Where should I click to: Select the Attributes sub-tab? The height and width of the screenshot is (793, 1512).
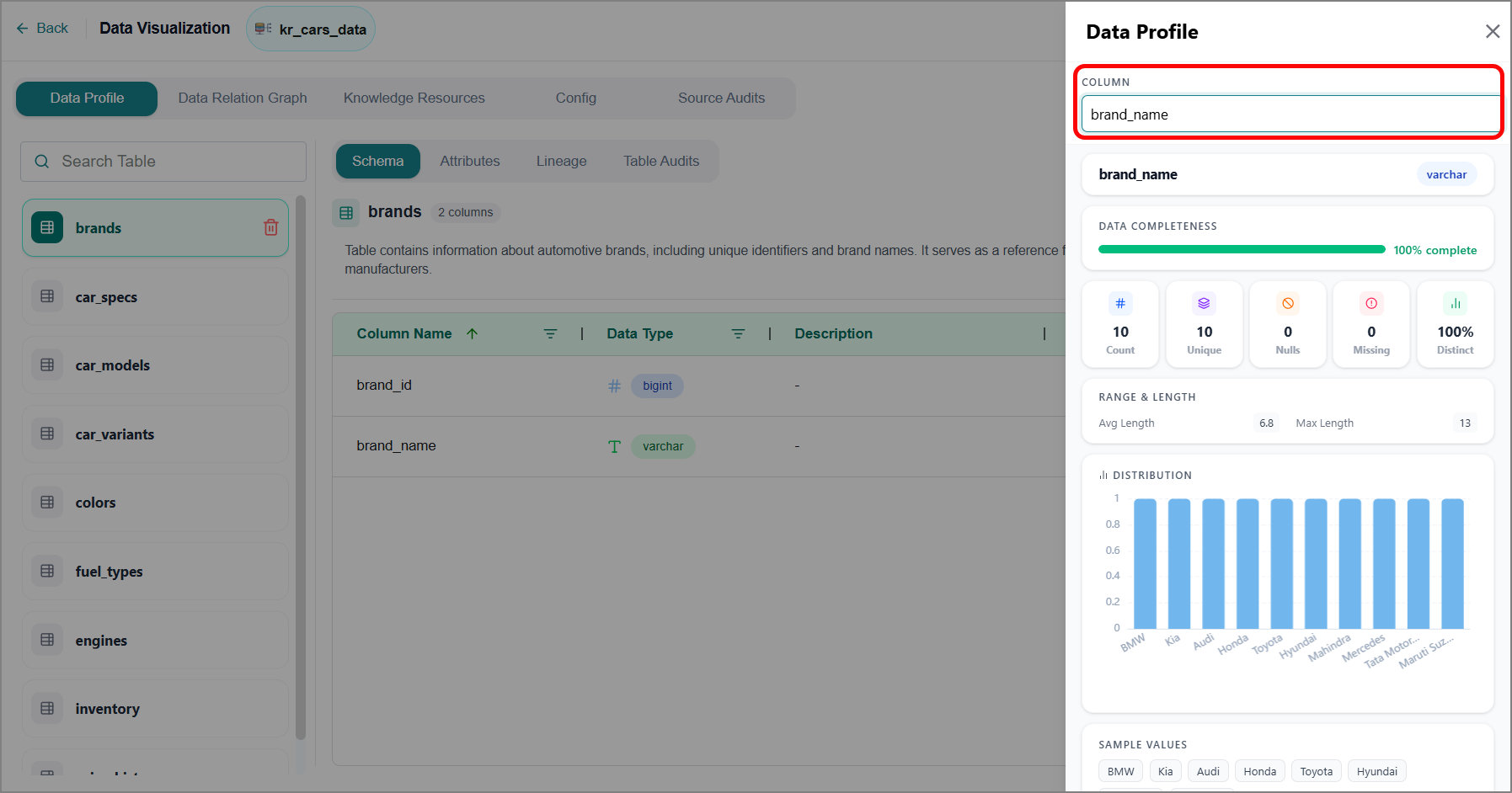470,162
